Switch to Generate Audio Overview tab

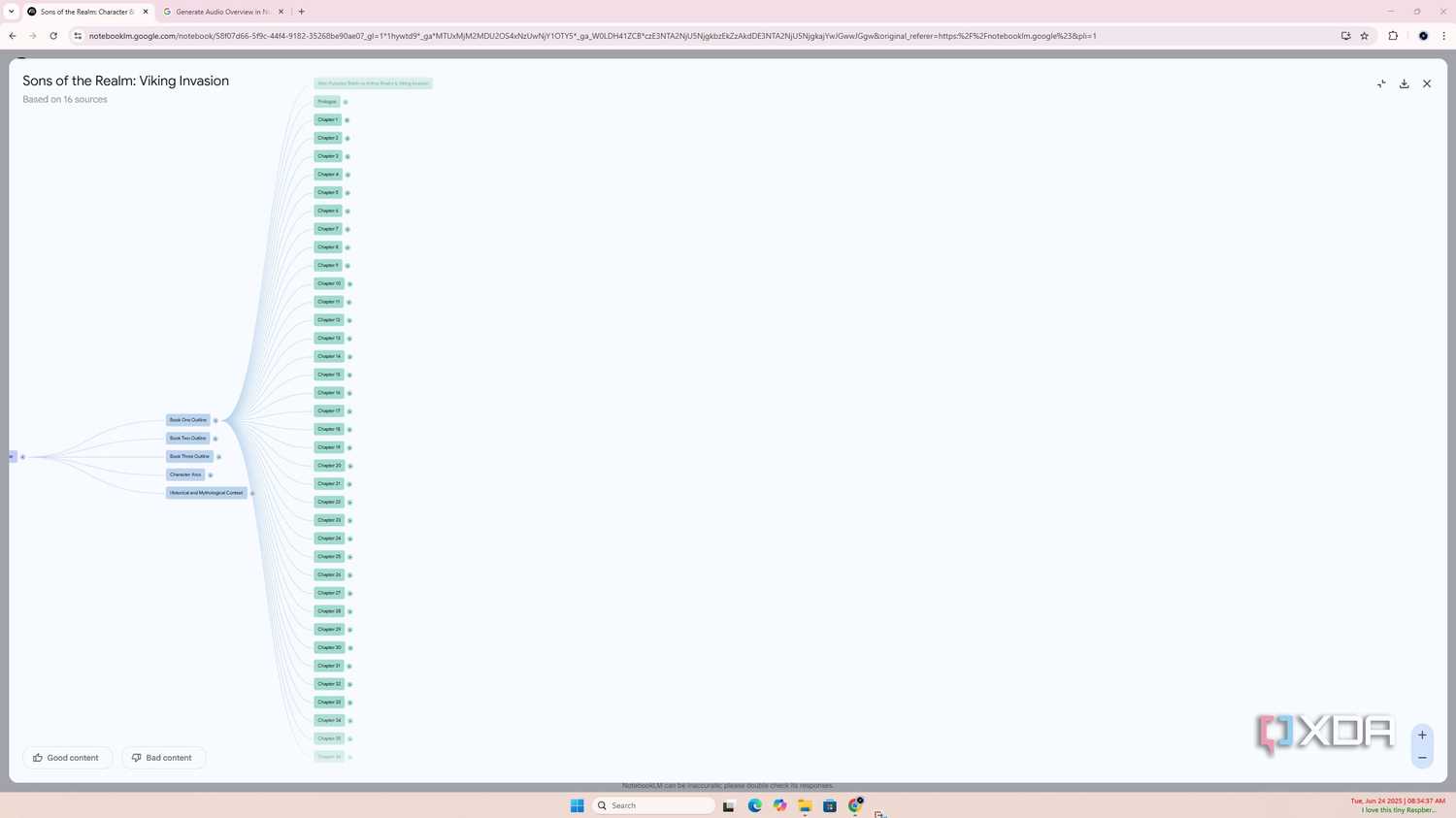point(222,12)
